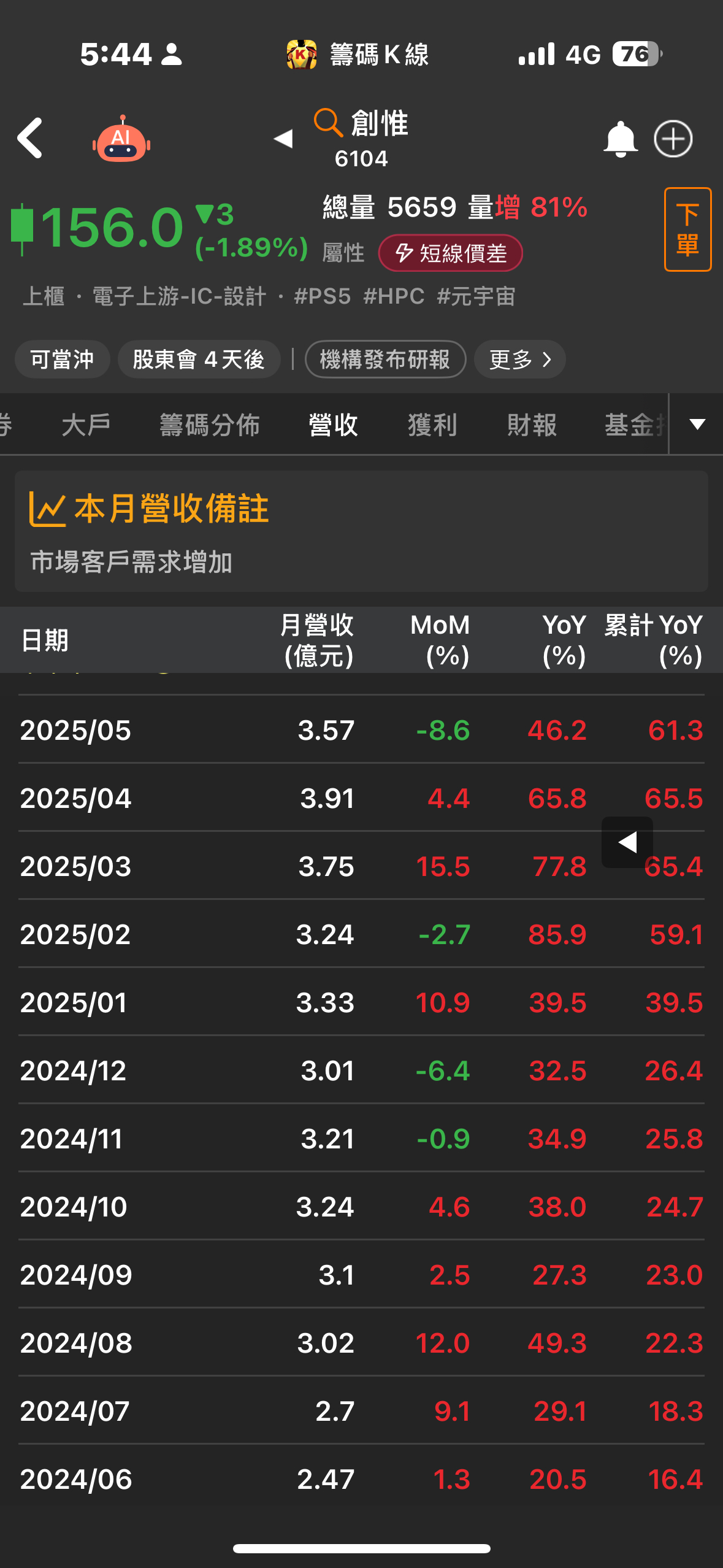Viewport: 723px width, 1568px height.
Task: Switch to the 大戶 tab
Action: tap(86, 425)
